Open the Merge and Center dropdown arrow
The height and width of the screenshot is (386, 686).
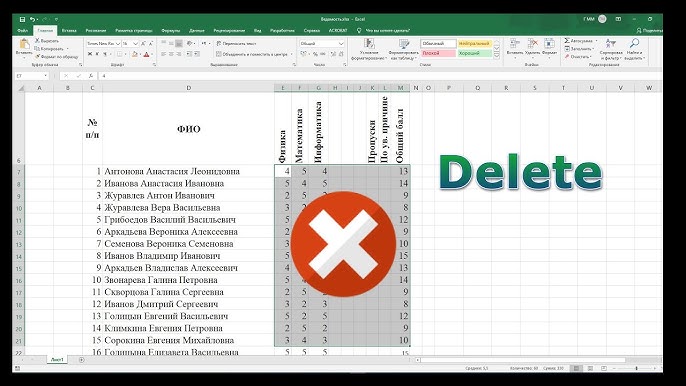coord(292,54)
